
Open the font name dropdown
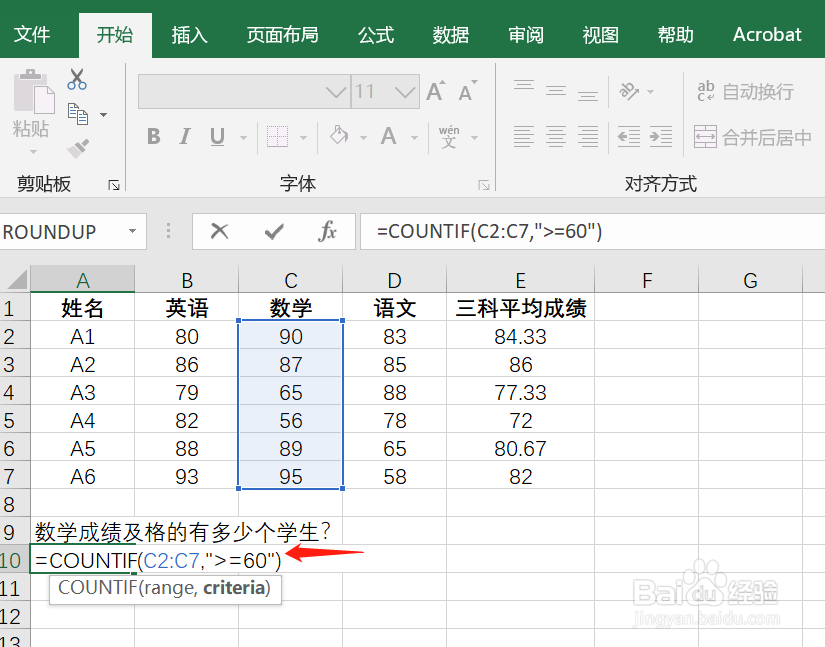[x=336, y=92]
